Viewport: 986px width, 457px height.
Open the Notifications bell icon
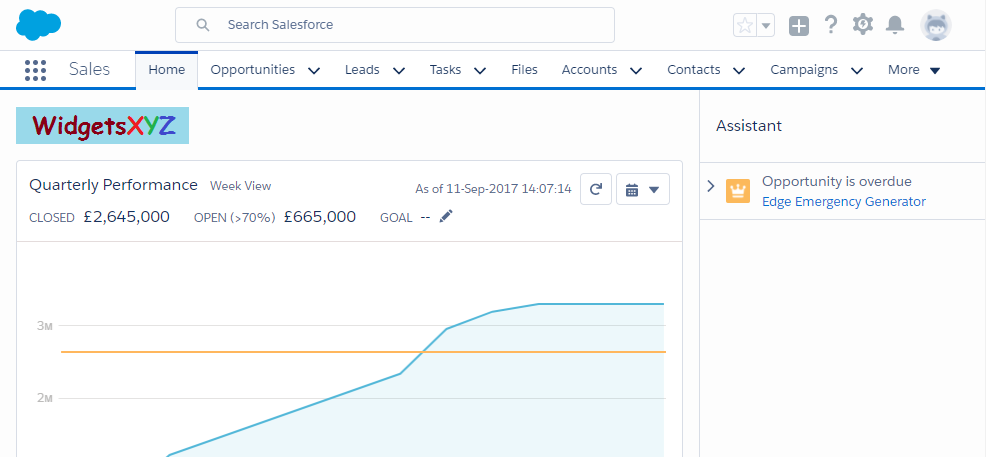tap(895, 25)
